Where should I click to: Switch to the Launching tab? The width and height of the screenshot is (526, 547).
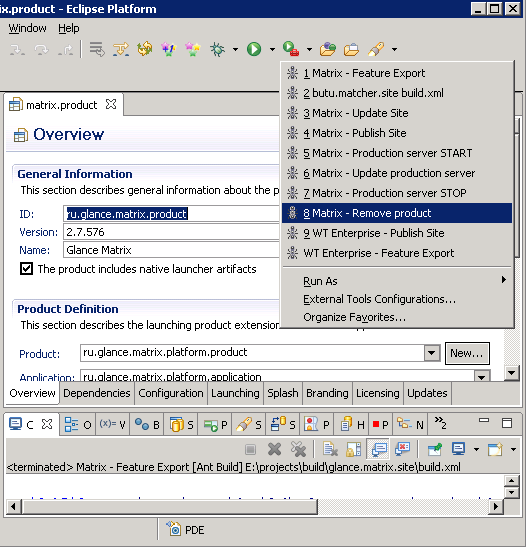coord(235,393)
